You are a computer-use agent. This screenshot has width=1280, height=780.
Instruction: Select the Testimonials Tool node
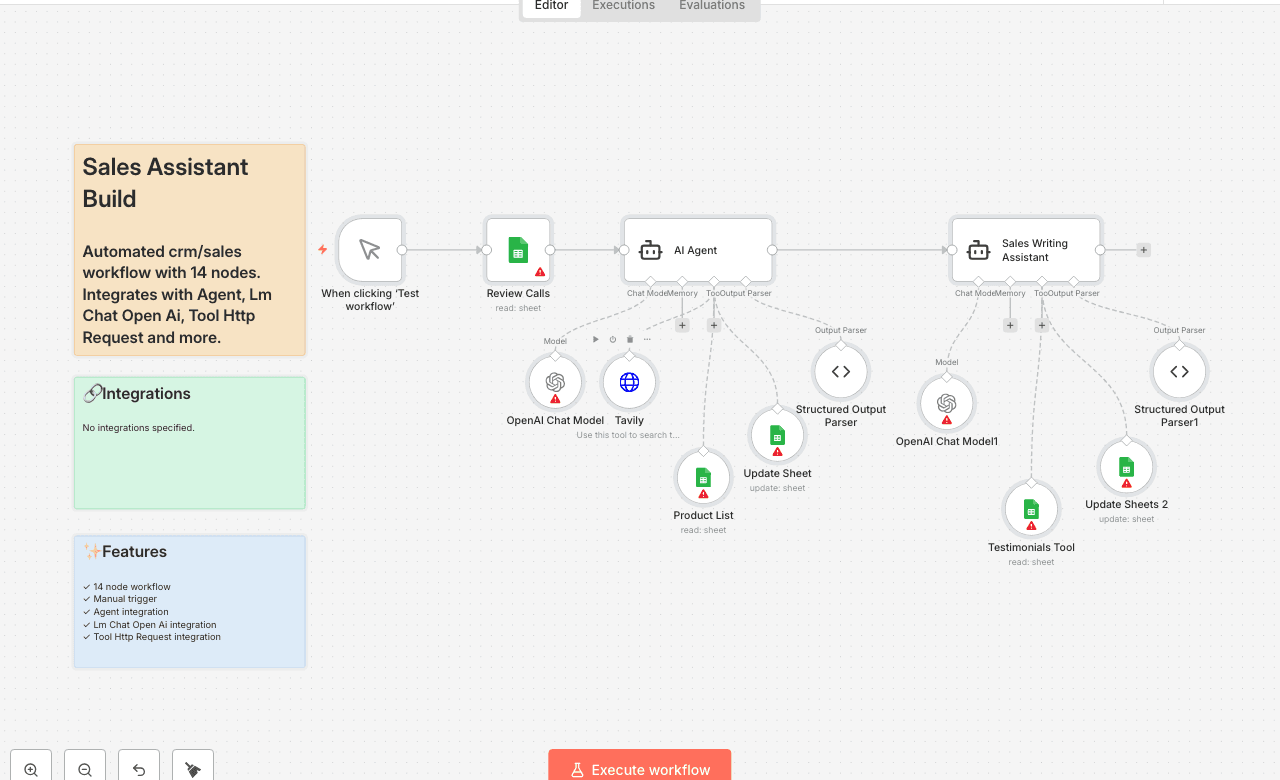pyautogui.click(x=1031, y=509)
